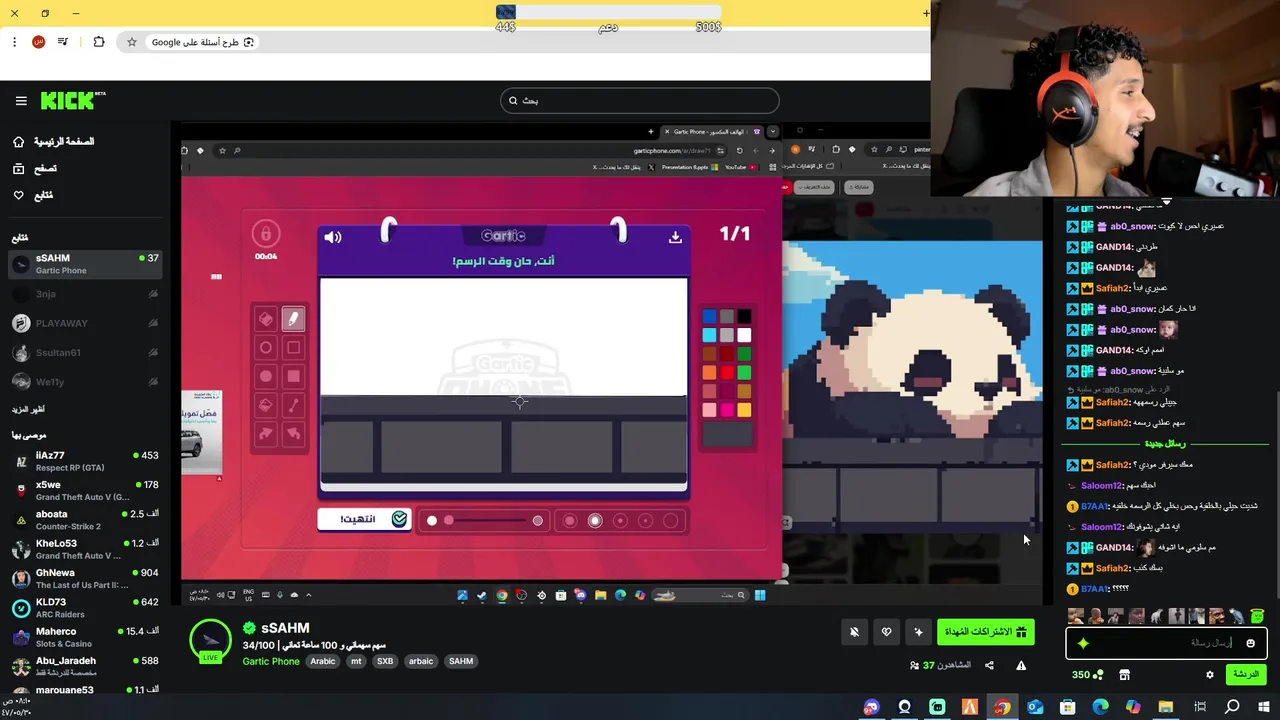The height and width of the screenshot is (720, 1280).
Task: Click the redo arrow in Gartic tools
Action: tap(265, 434)
